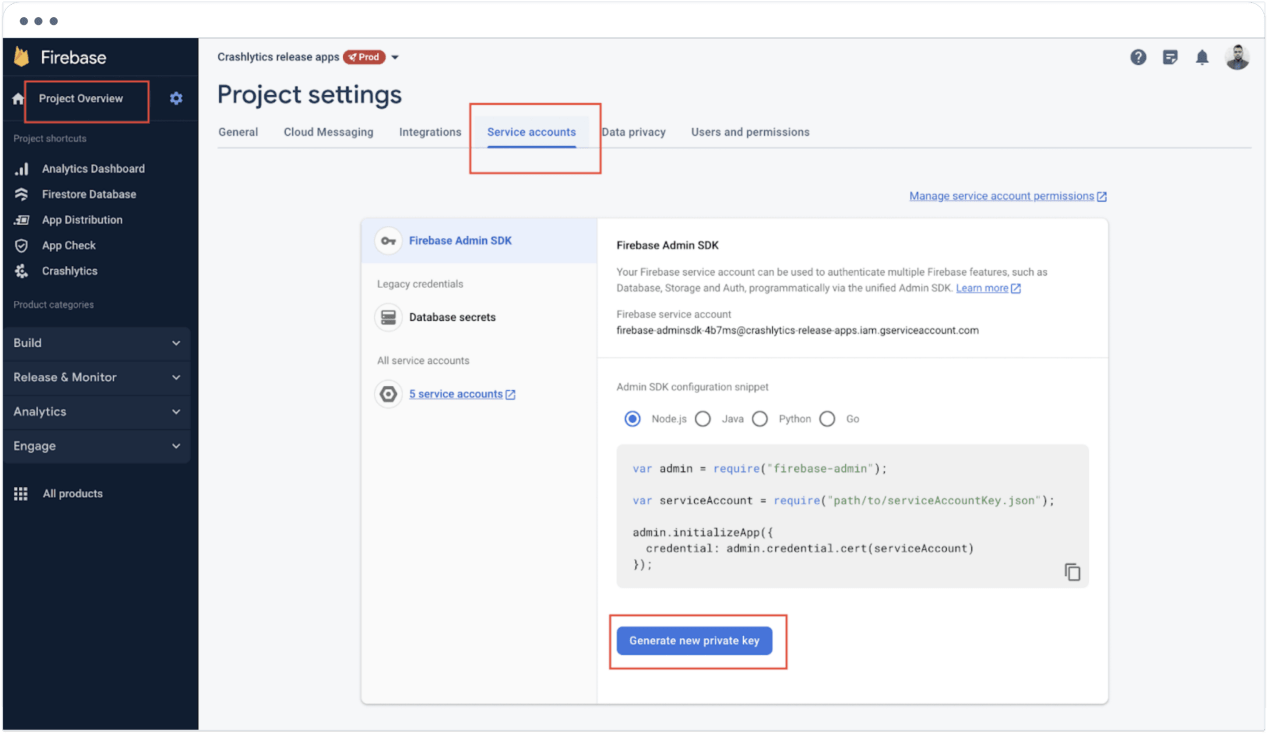Screen dimensions: 1268x734
Task: Select the Go radio button
Action: point(827,419)
